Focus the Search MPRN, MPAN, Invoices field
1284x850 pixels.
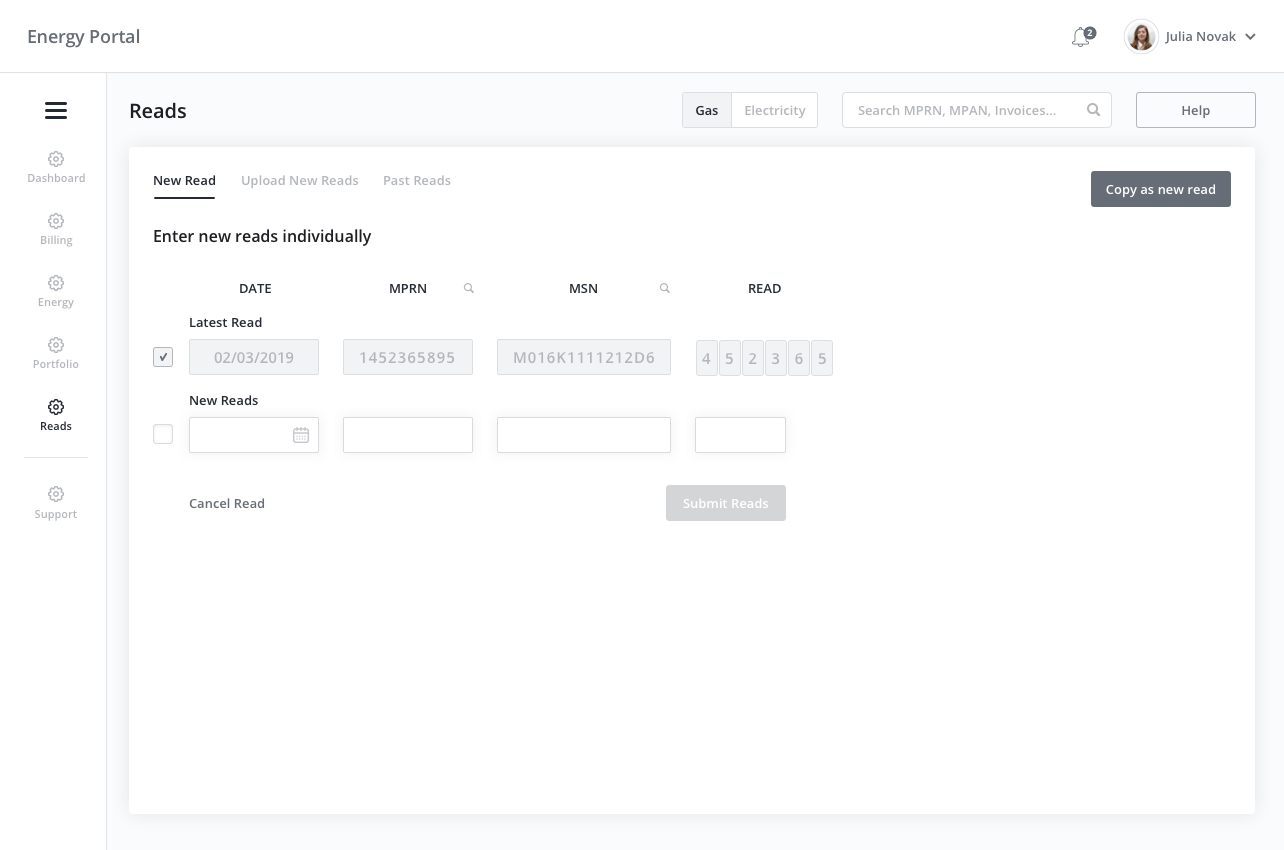point(965,110)
